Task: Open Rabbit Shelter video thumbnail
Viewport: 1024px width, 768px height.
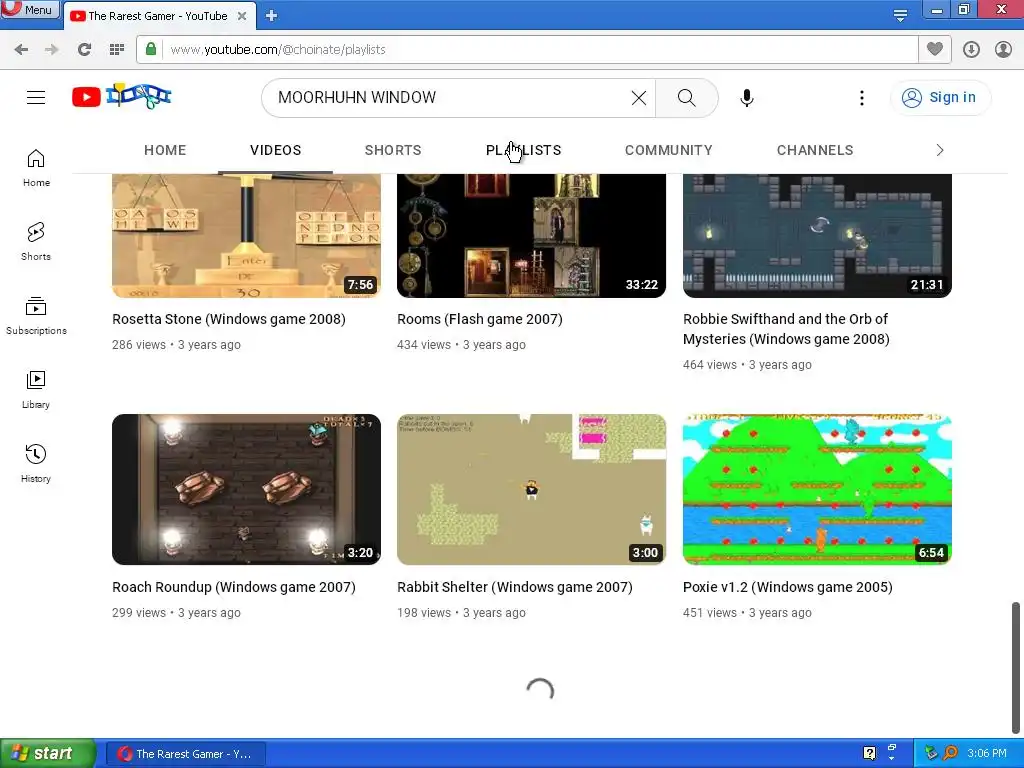Action: 532,489
